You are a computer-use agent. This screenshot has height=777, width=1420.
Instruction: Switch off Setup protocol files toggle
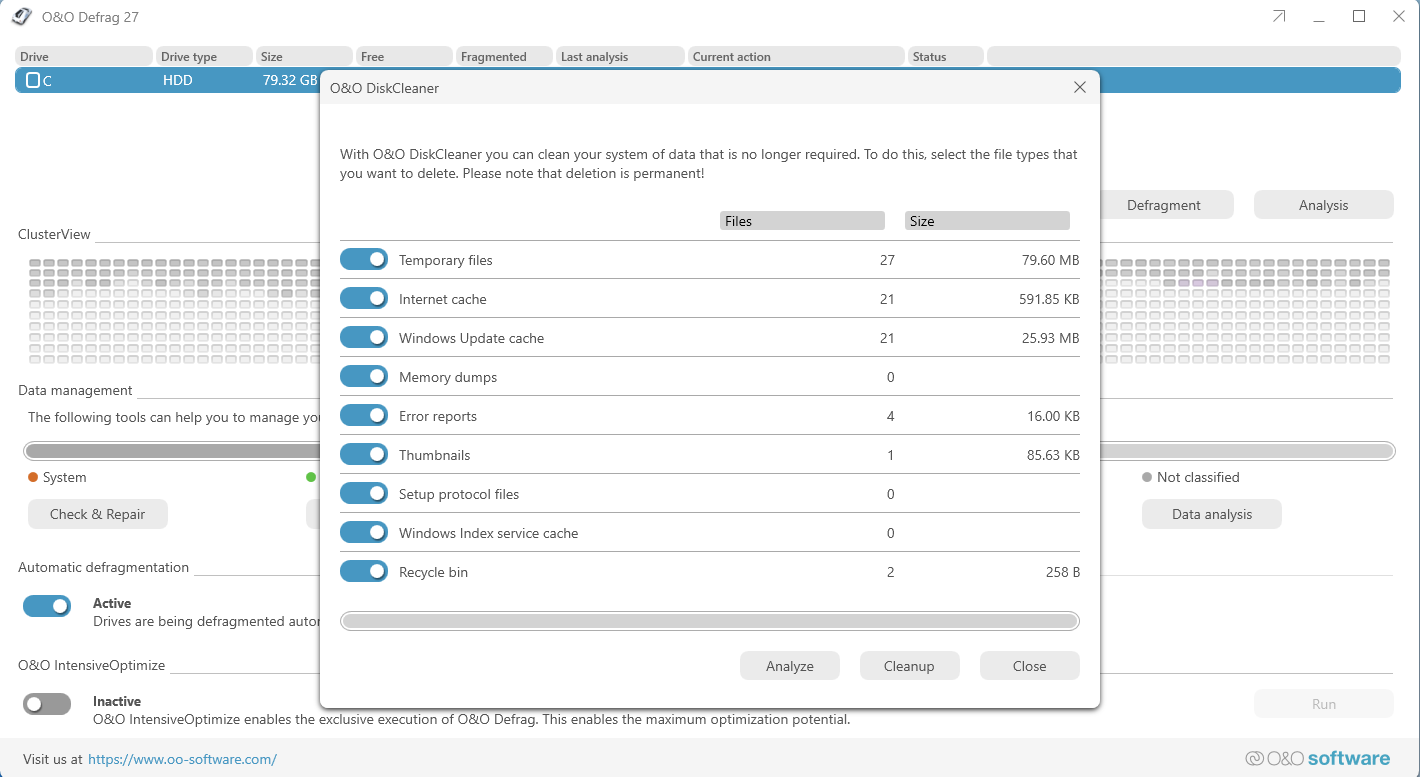[x=364, y=494]
